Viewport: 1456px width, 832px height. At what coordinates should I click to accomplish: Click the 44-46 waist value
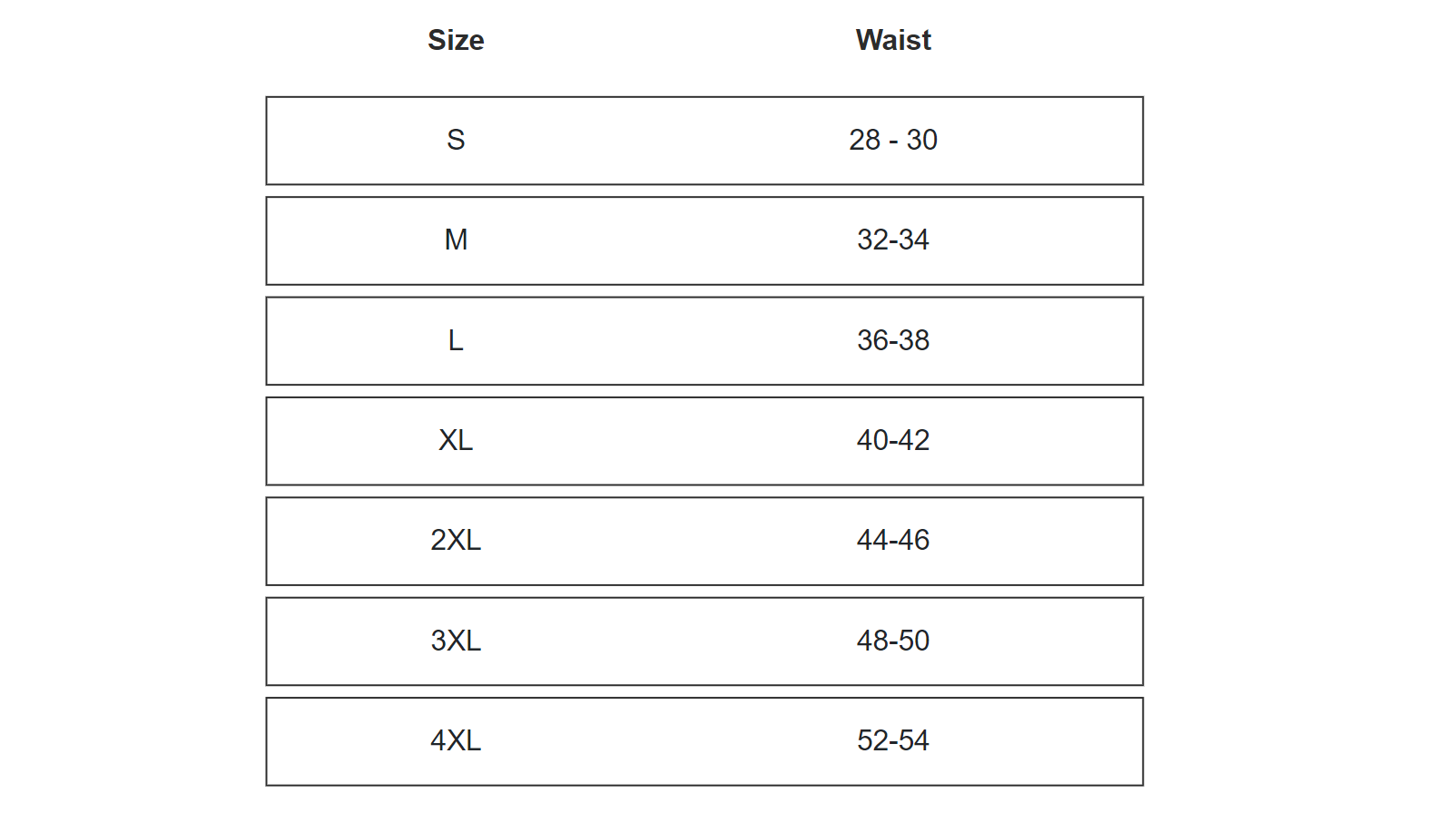coord(893,540)
